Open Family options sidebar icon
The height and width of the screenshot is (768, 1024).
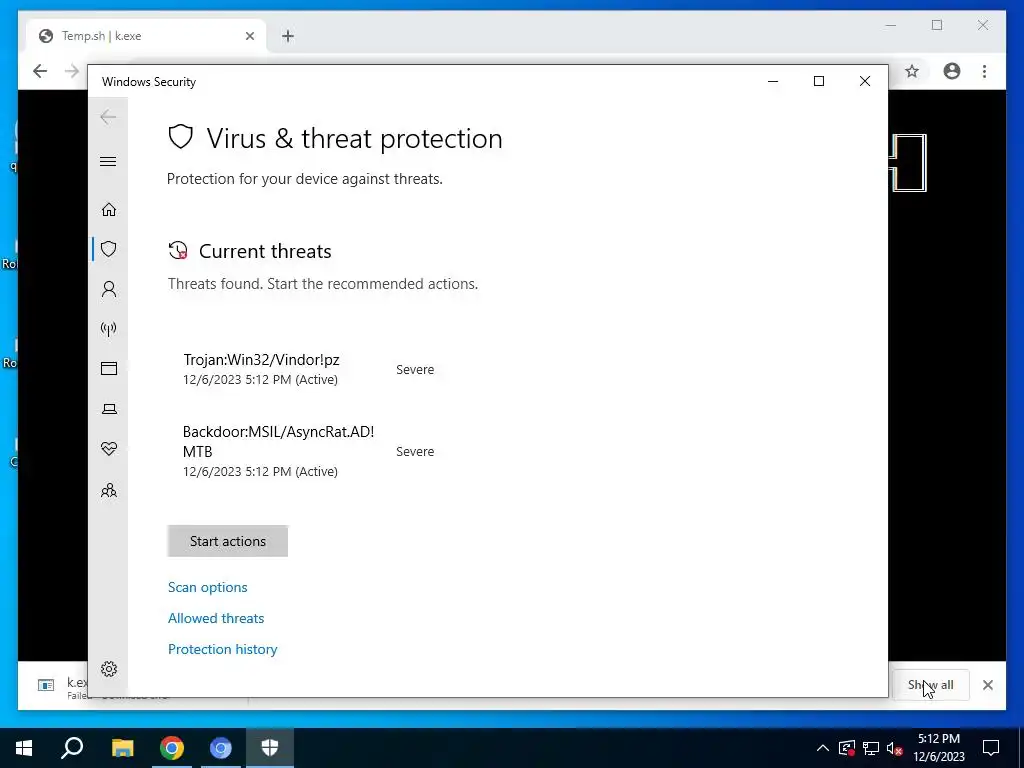[108, 490]
